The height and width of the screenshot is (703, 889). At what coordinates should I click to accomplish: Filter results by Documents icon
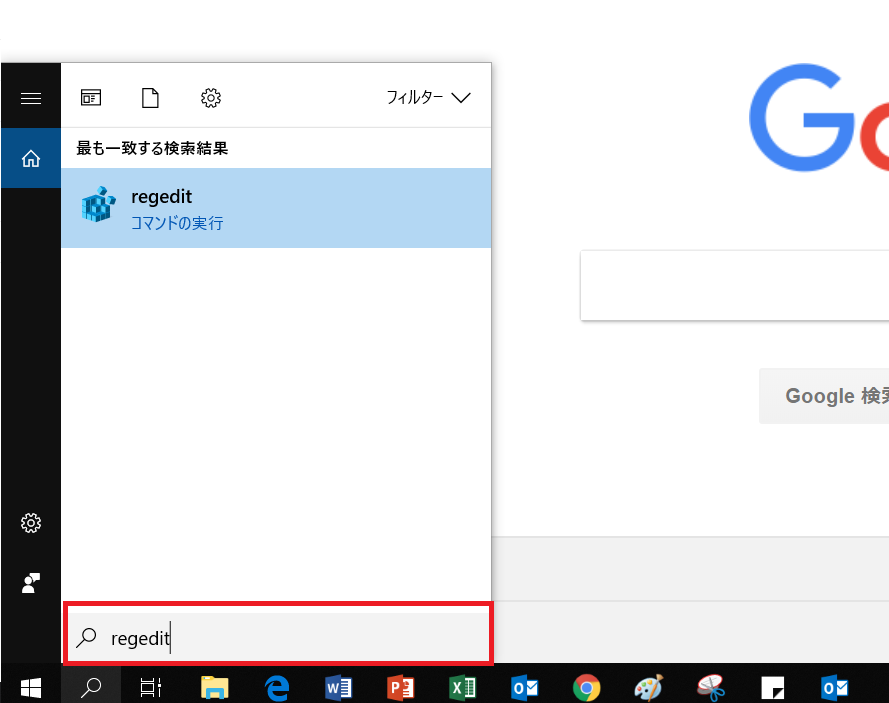(x=150, y=98)
